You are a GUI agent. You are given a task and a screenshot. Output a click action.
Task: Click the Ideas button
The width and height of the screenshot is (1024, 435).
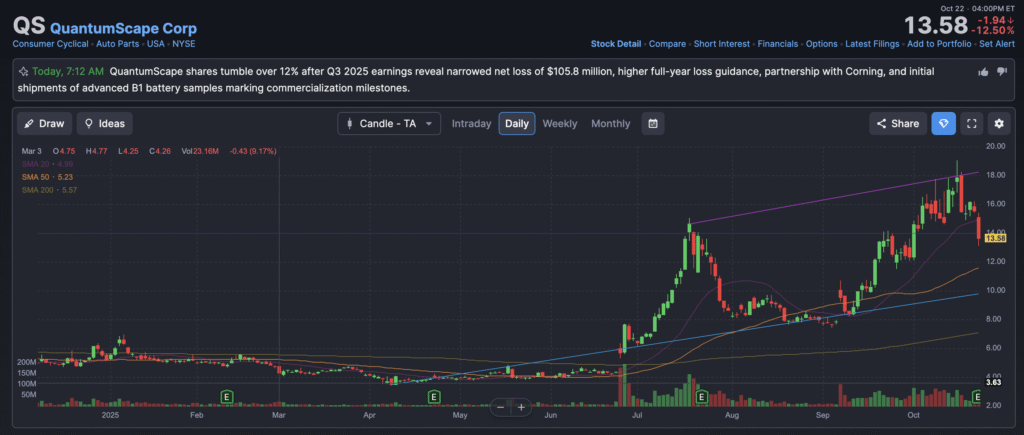(105, 124)
